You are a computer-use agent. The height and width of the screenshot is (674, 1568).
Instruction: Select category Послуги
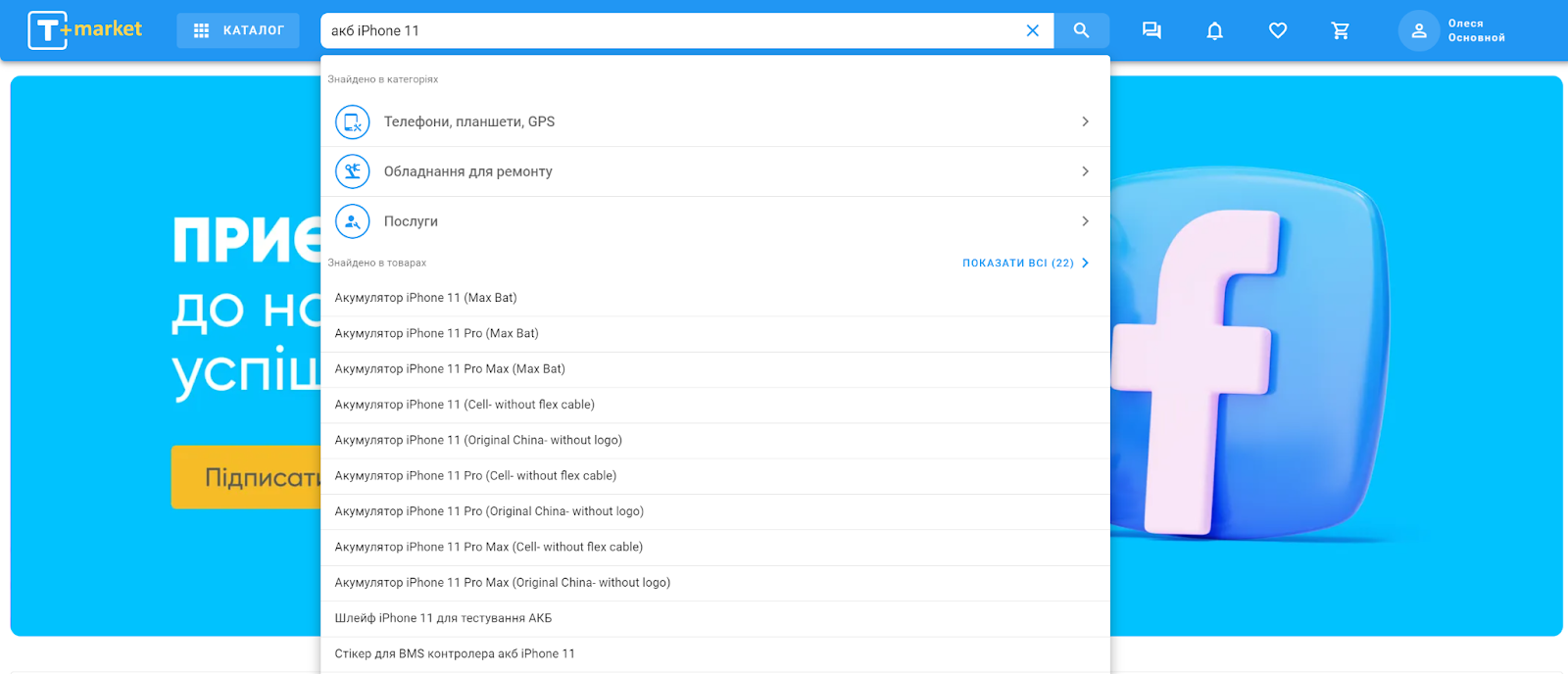[715, 221]
